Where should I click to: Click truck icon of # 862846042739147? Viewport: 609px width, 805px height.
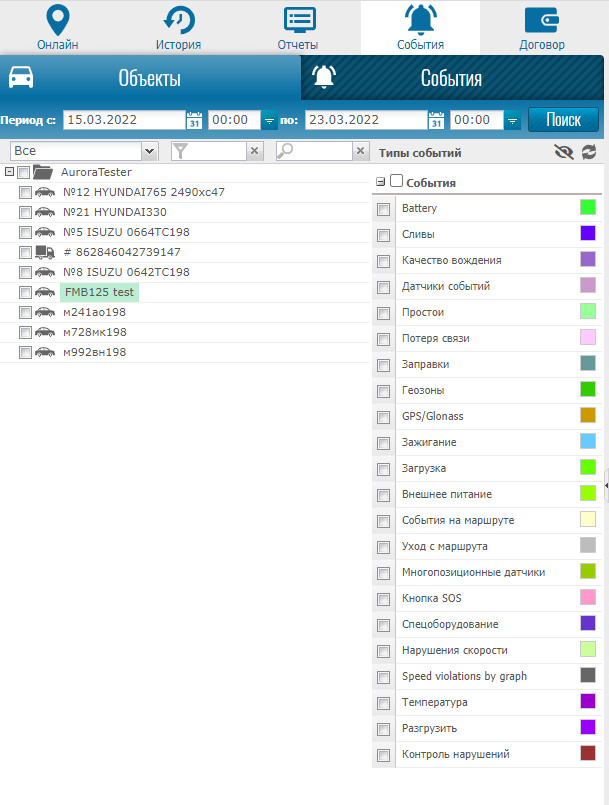tap(45, 252)
